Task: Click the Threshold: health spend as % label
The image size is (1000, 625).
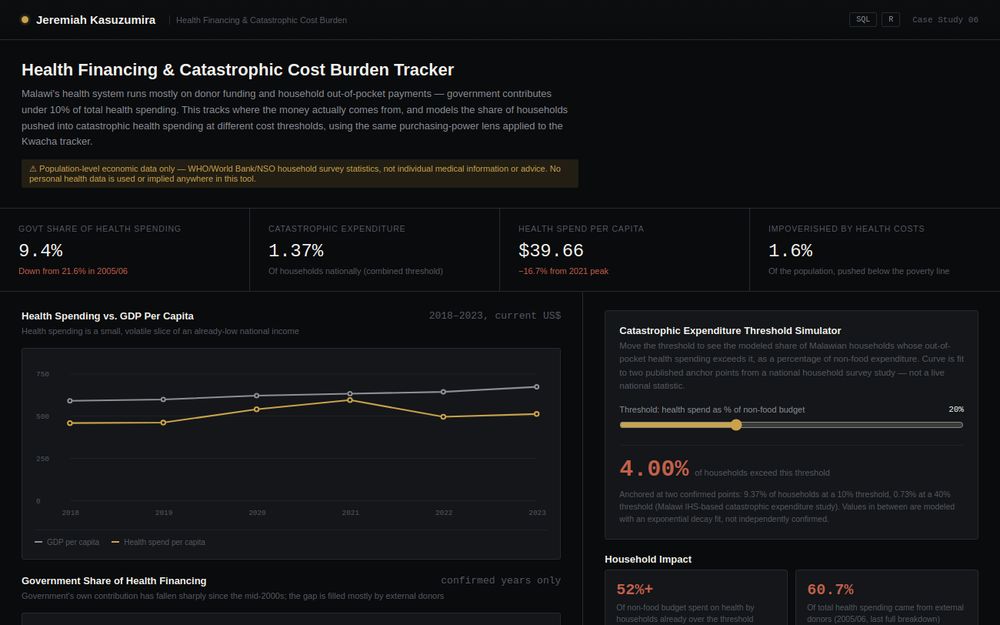Action: (x=712, y=409)
